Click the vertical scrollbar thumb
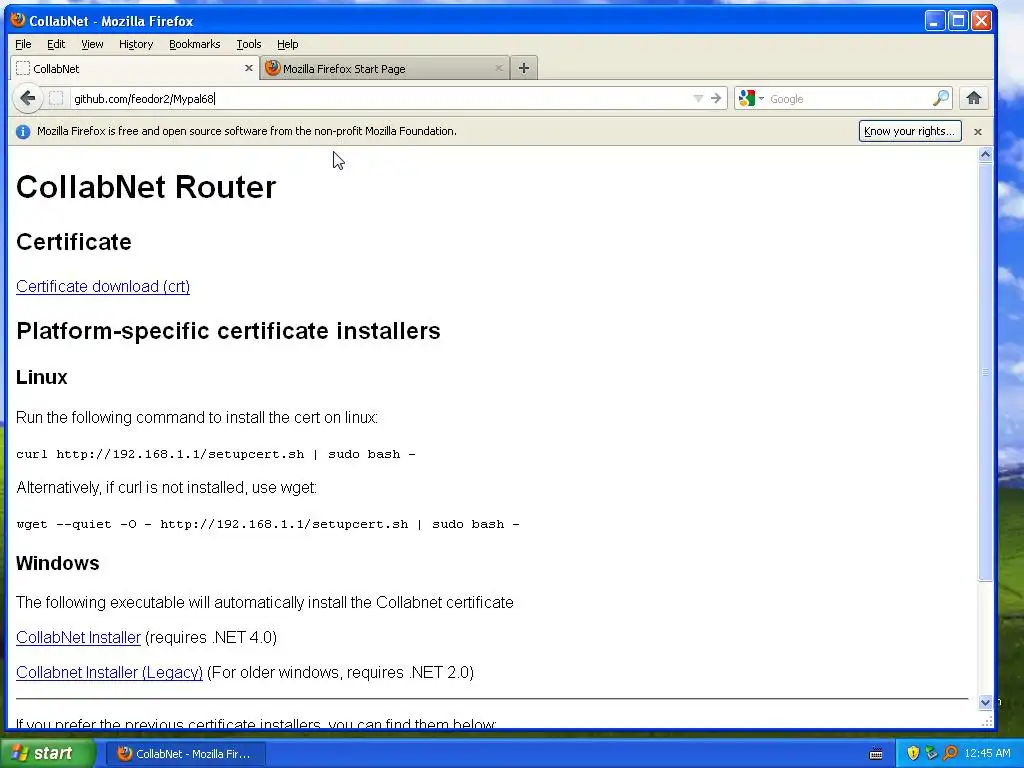The width and height of the screenshot is (1024, 768). coord(985,372)
